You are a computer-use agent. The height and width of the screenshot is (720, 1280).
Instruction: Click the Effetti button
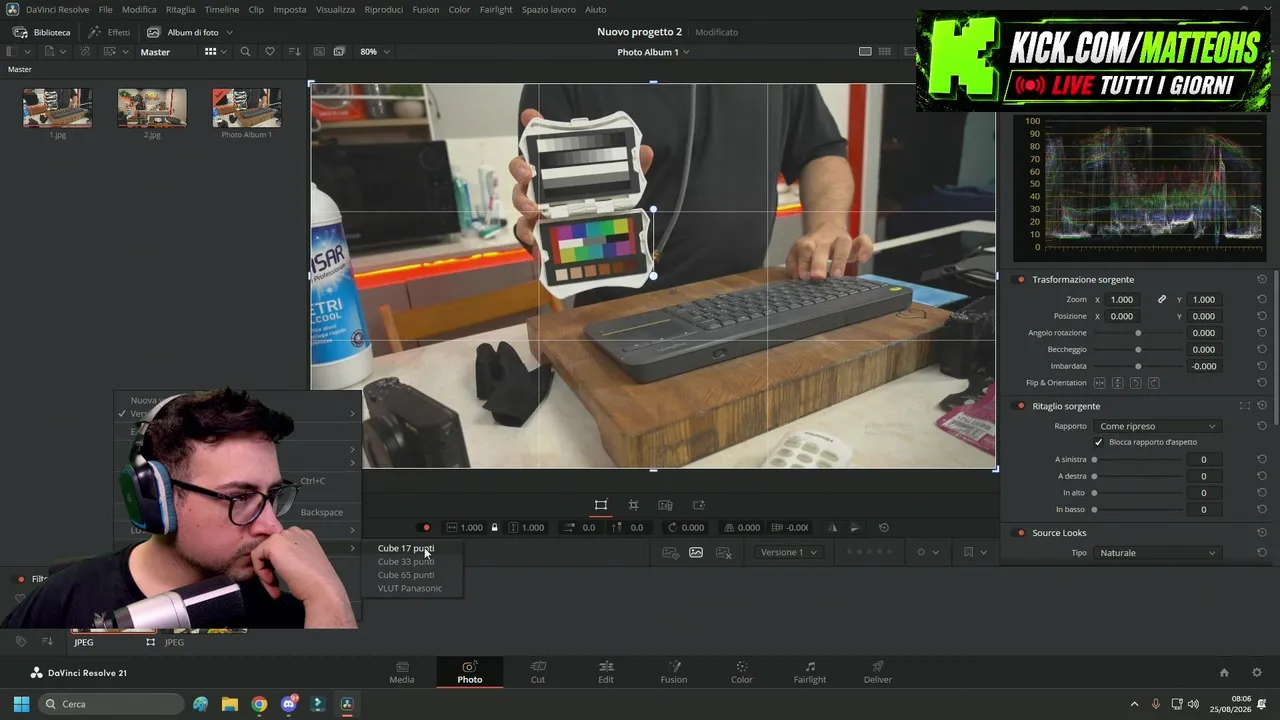[x=109, y=32]
